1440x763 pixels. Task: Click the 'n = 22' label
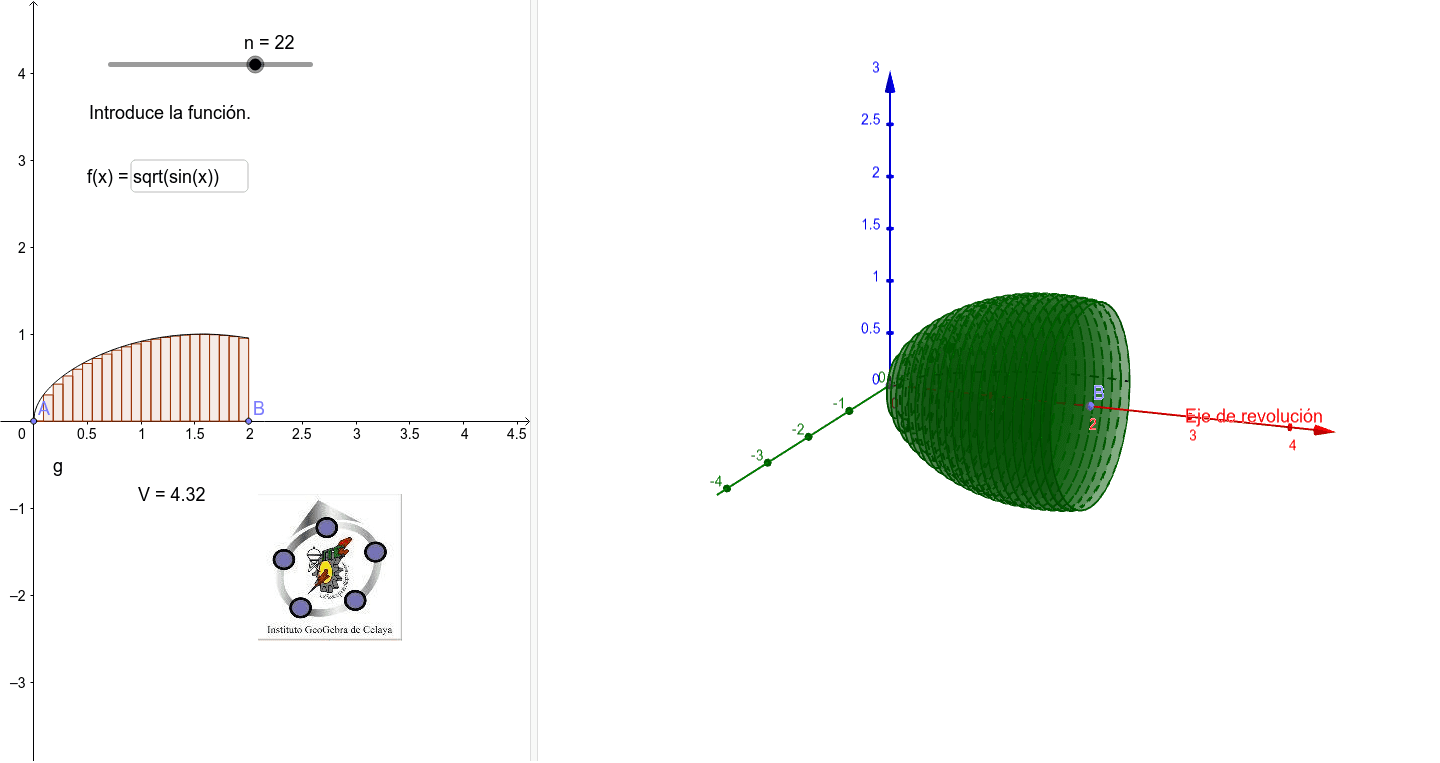pyautogui.click(x=269, y=42)
